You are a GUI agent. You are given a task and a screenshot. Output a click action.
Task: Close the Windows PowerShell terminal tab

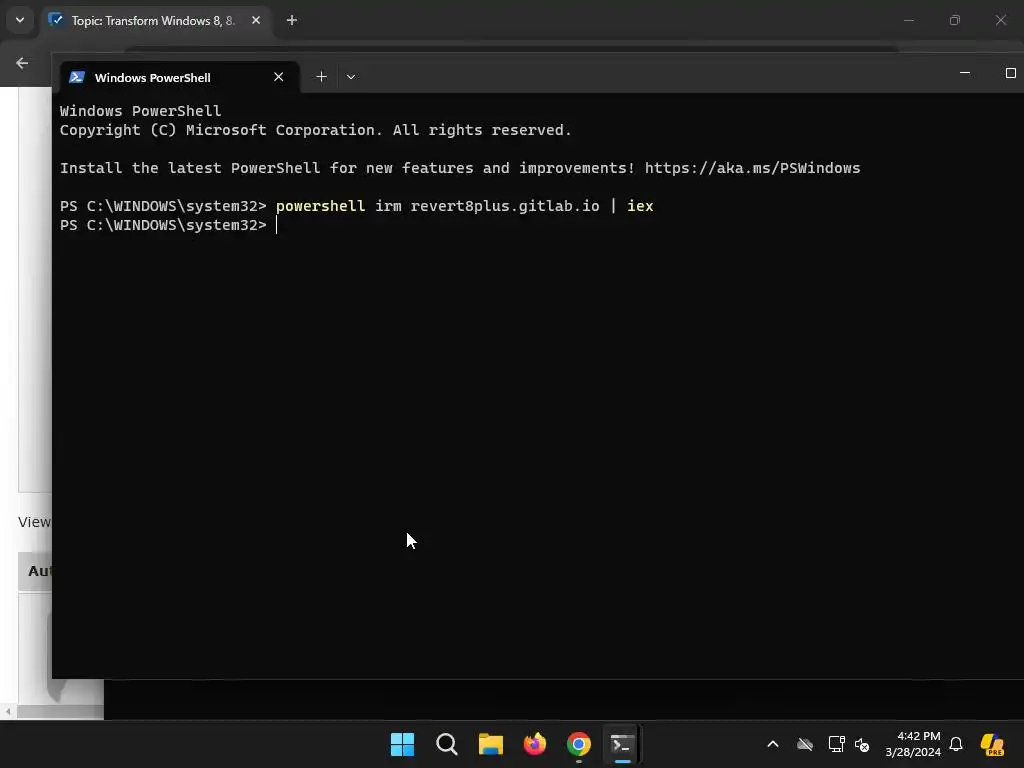[x=279, y=77]
